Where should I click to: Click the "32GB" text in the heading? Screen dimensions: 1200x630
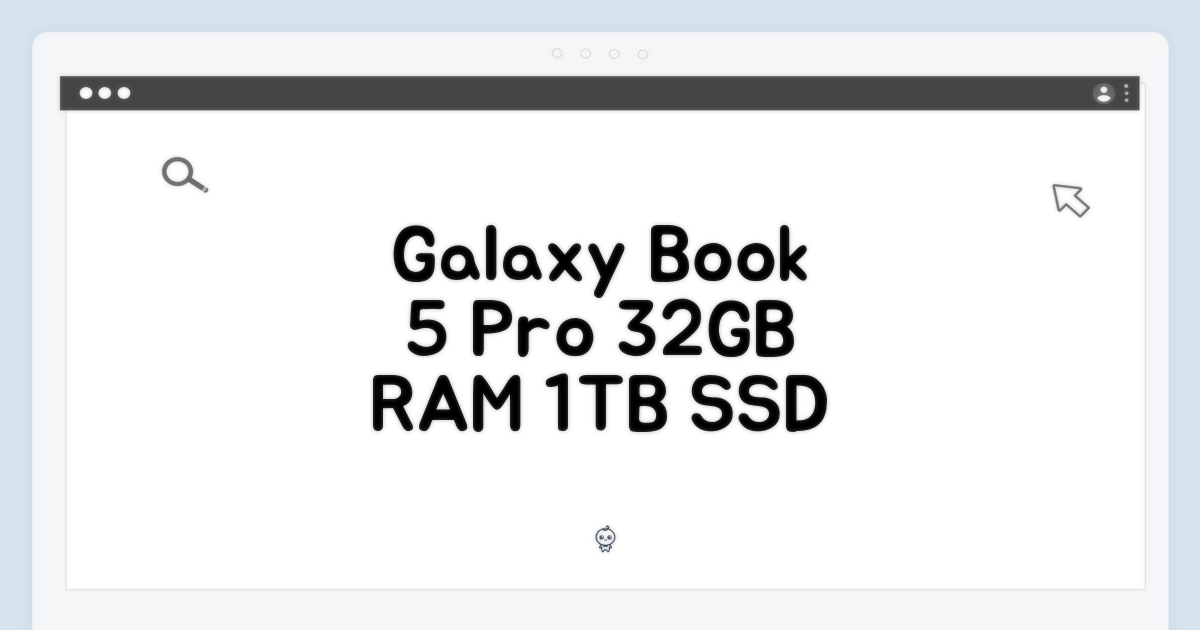[x=707, y=333]
